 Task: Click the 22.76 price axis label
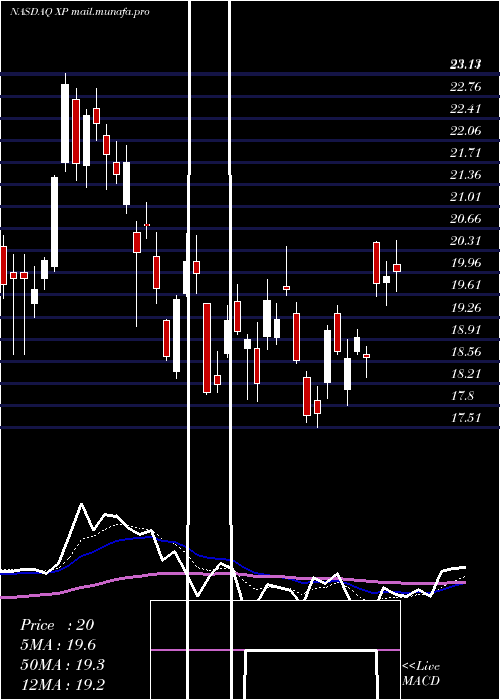click(x=465, y=87)
